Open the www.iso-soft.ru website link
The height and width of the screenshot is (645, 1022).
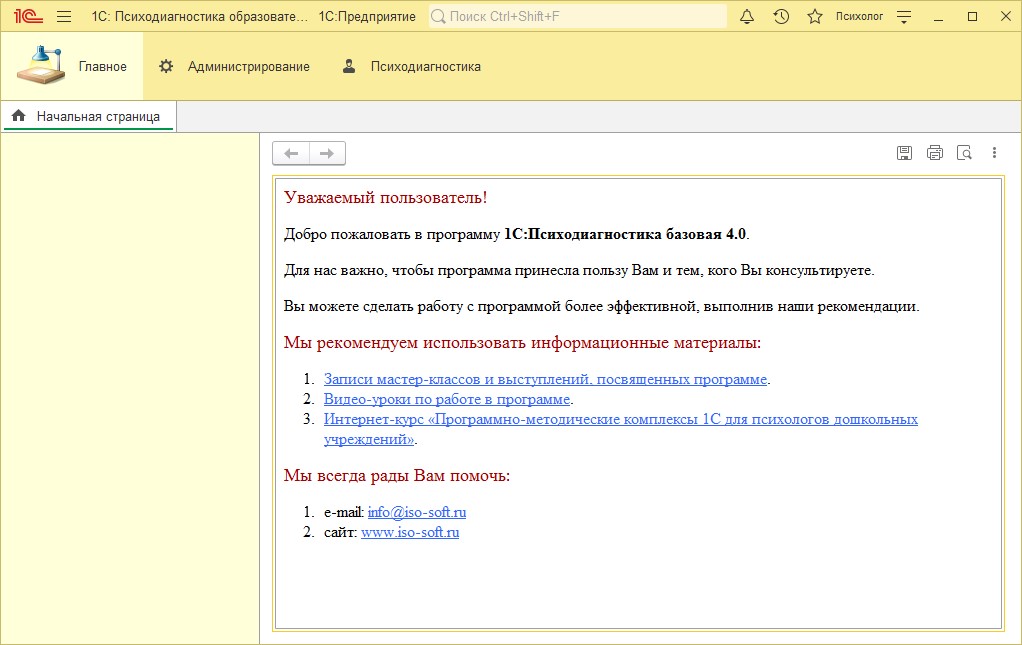(x=410, y=532)
